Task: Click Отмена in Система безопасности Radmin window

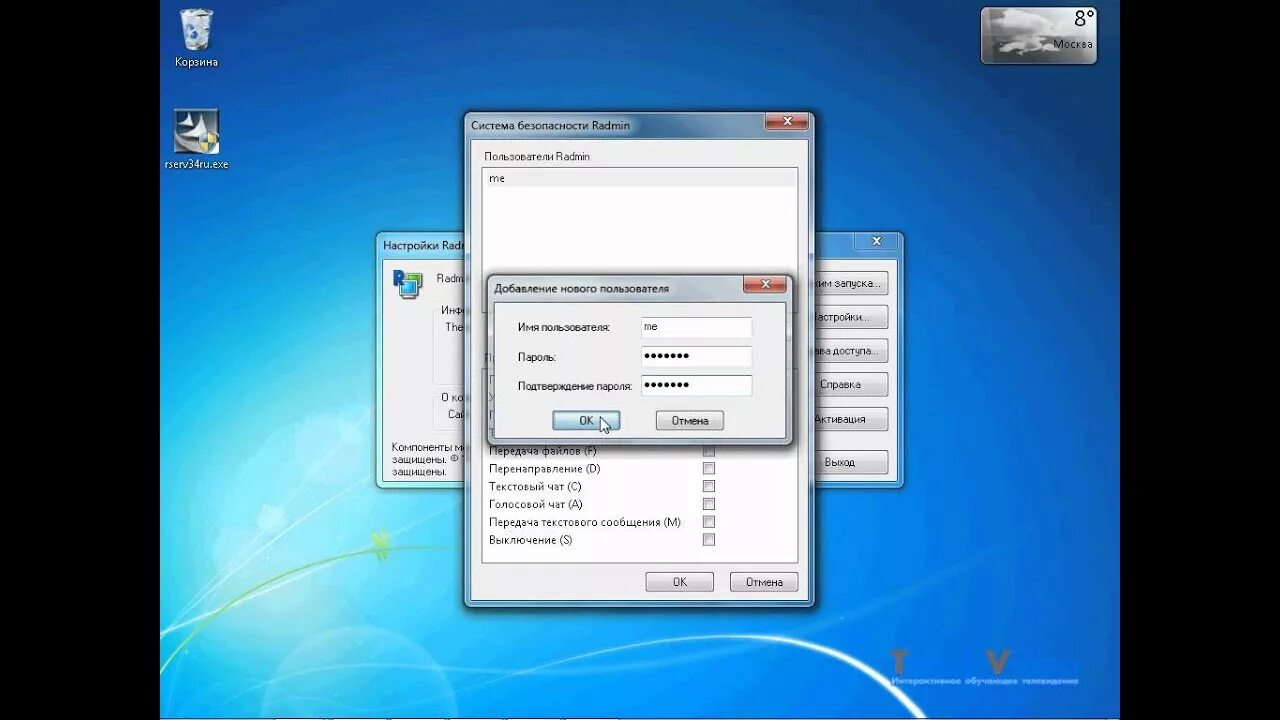Action: [x=764, y=582]
